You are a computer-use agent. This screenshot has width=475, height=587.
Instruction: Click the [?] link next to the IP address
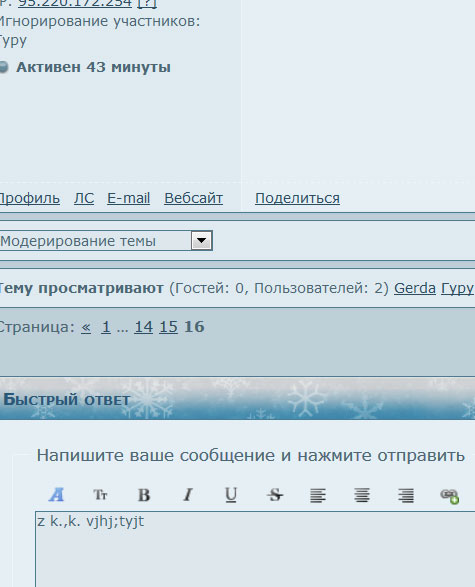tap(147, 3)
